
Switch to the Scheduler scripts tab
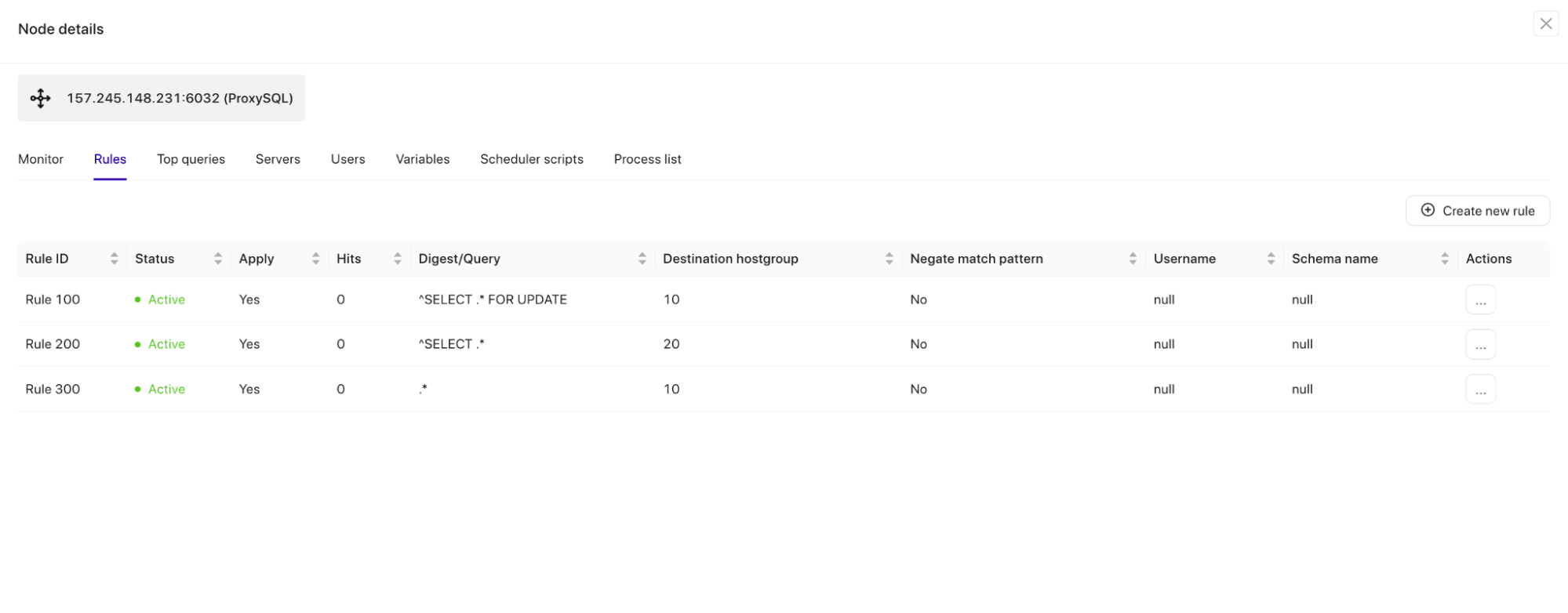point(531,159)
